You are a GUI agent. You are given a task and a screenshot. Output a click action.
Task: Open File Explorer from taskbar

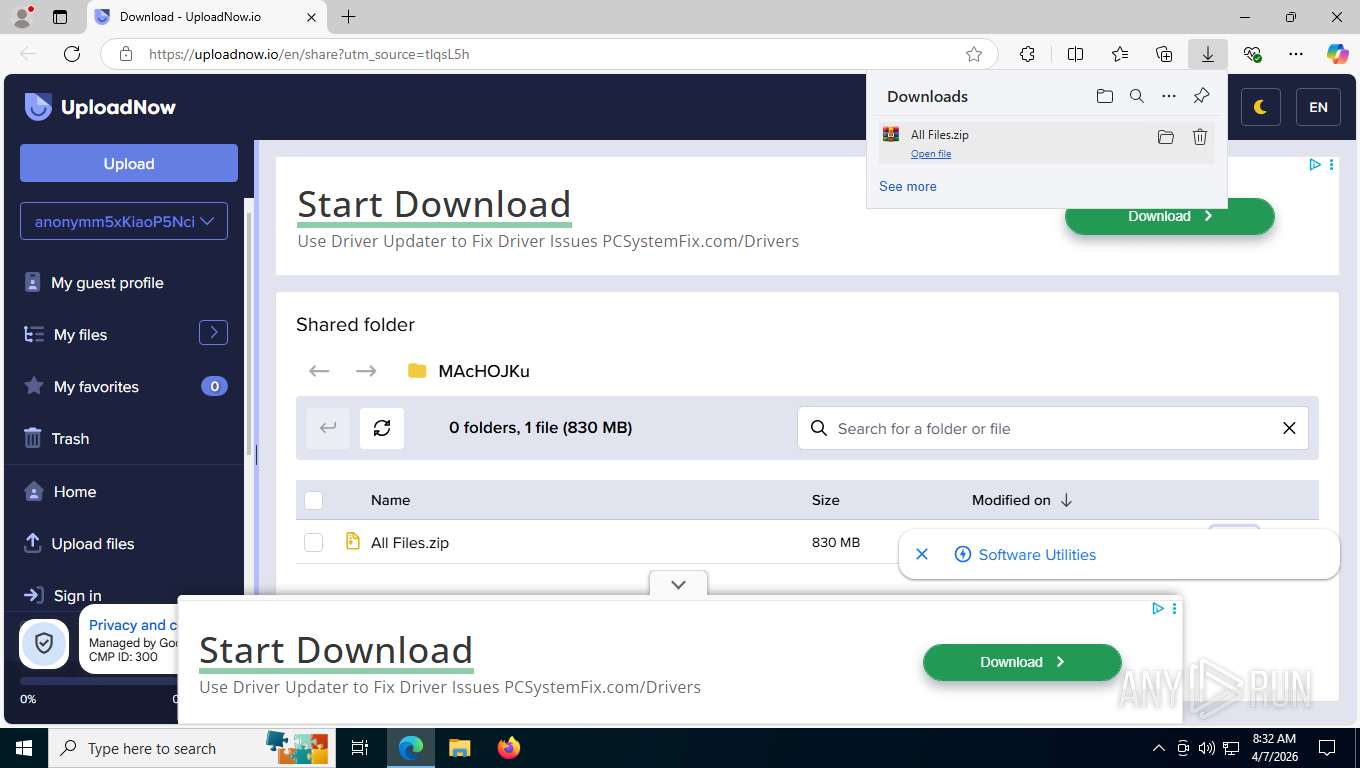point(459,748)
